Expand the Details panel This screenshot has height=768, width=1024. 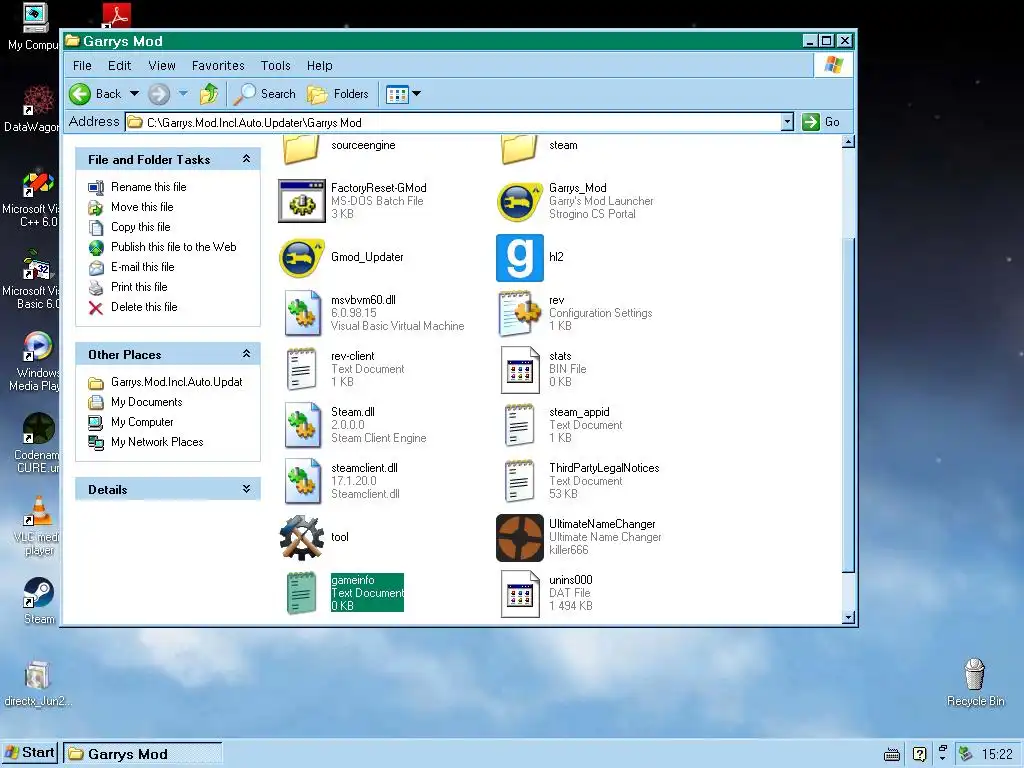(x=246, y=488)
